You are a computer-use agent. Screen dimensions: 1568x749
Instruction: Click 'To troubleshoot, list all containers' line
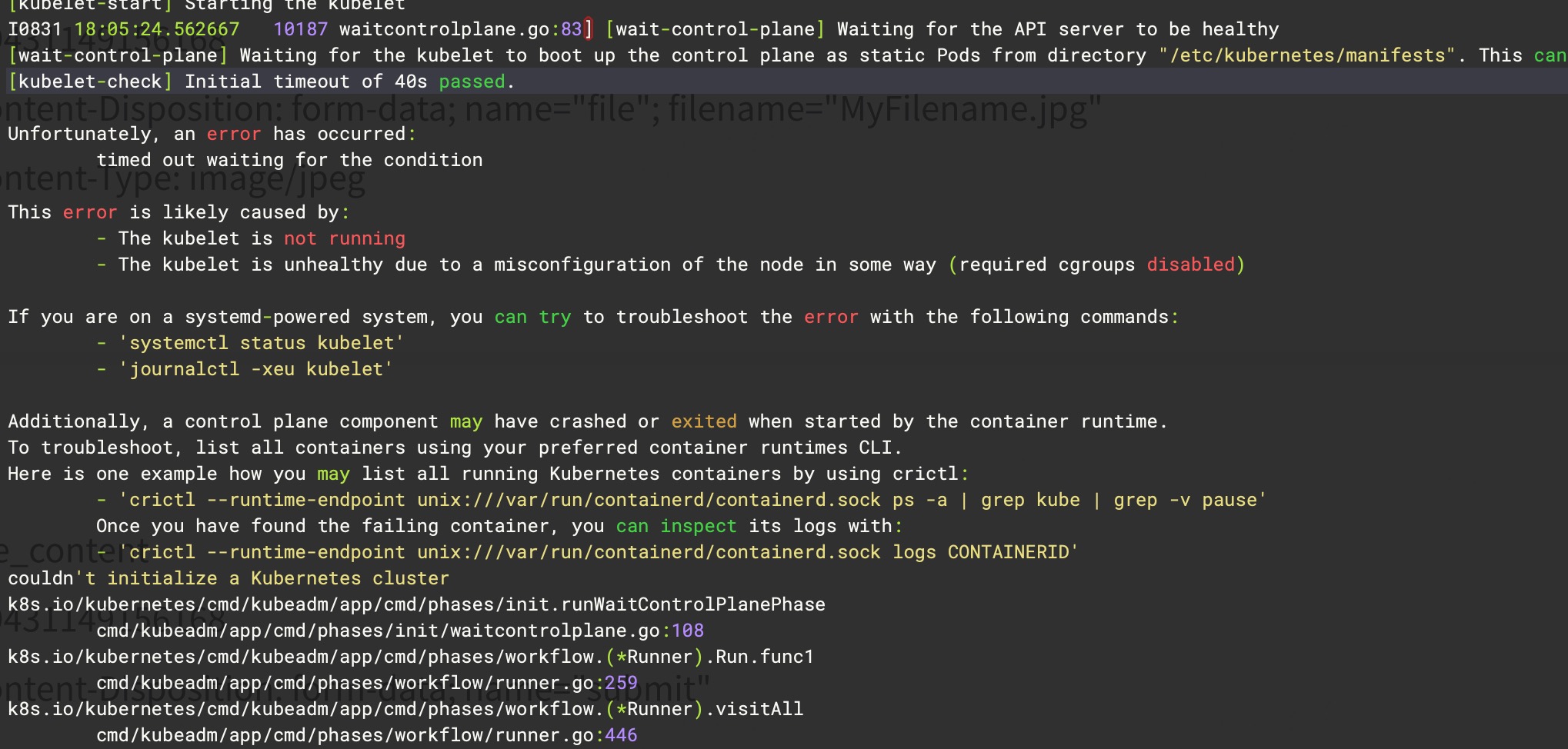point(455,448)
